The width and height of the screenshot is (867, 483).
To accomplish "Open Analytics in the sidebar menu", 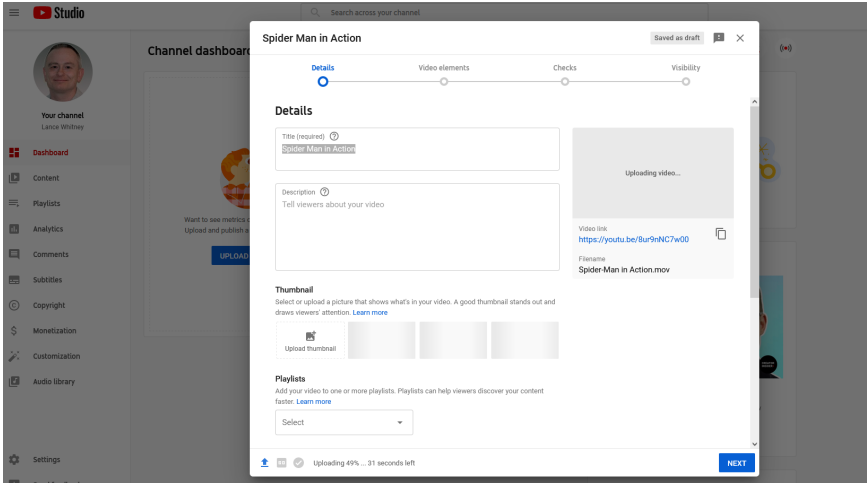I will coord(48,229).
